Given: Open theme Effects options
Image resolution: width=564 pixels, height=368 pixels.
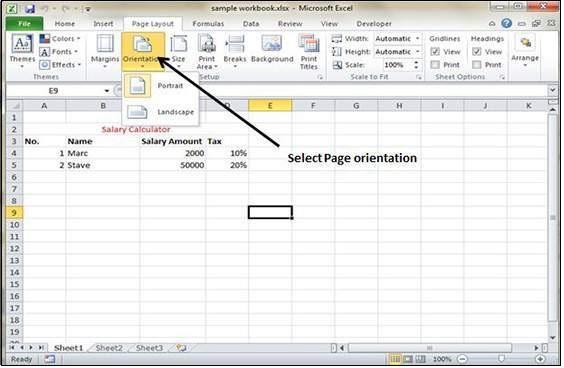Looking at the screenshot, I should click(60, 65).
